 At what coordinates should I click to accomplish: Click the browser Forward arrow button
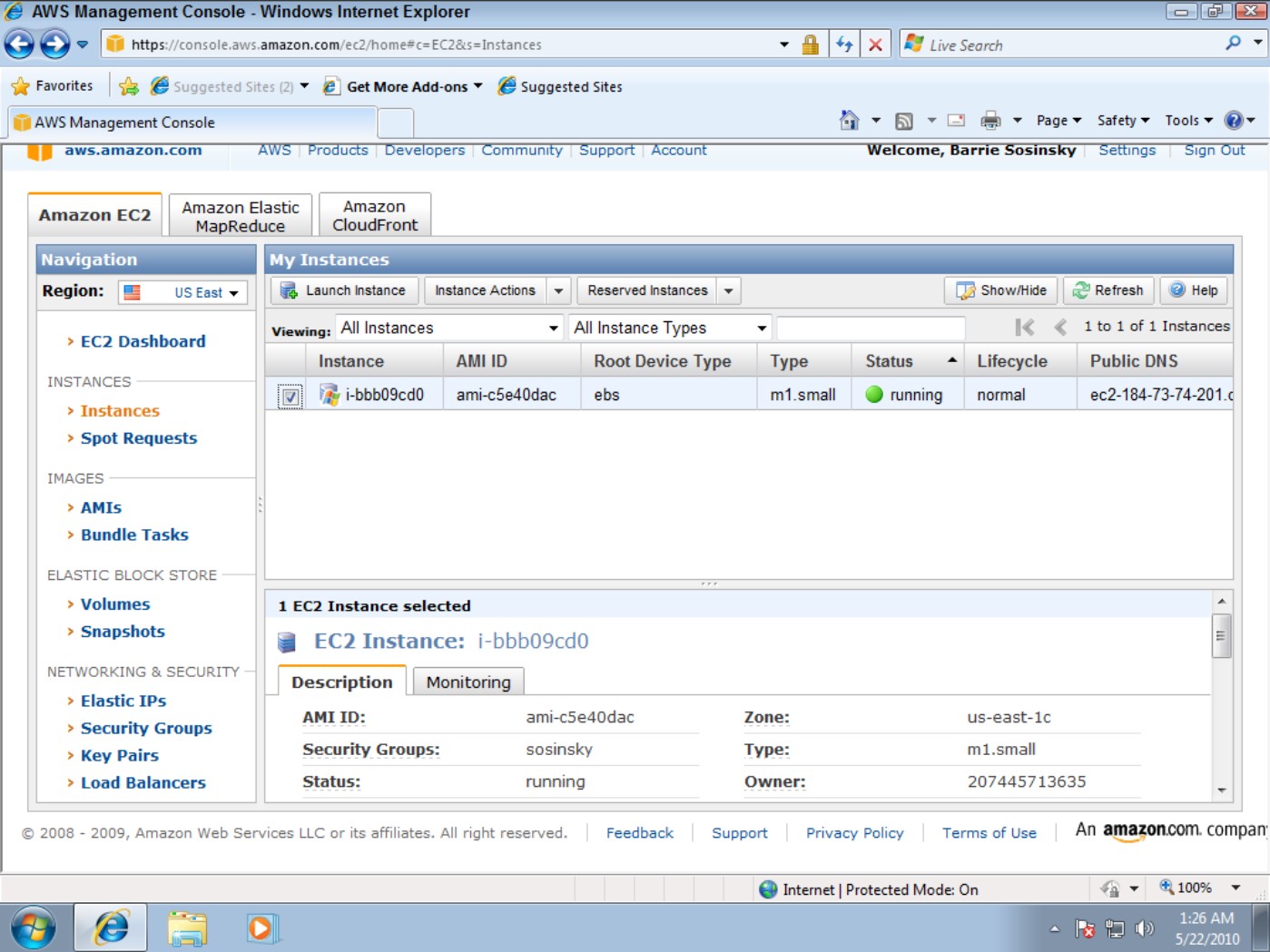pos(55,44)
